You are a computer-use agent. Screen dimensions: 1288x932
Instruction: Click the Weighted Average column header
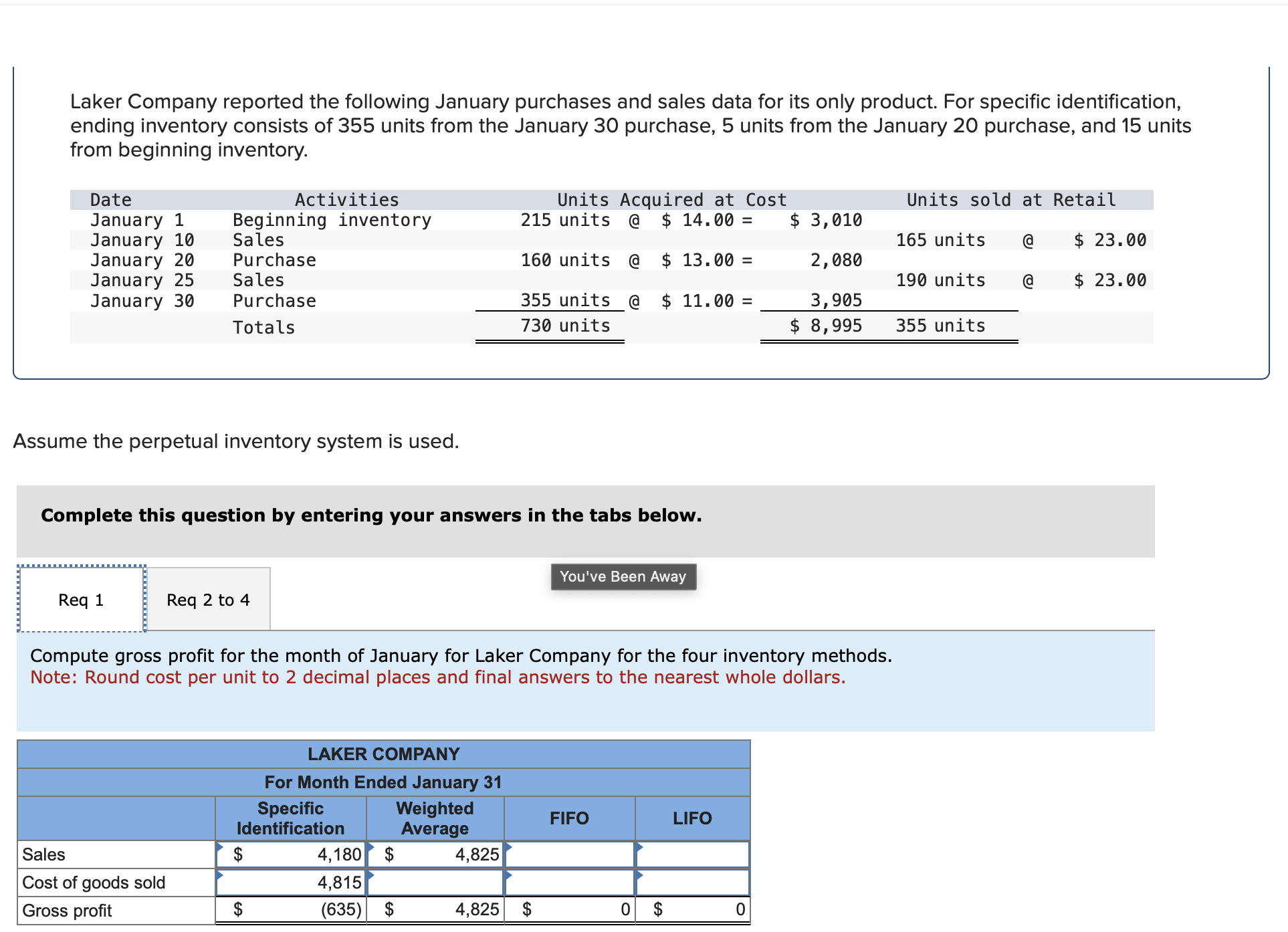tap(435, 818)
